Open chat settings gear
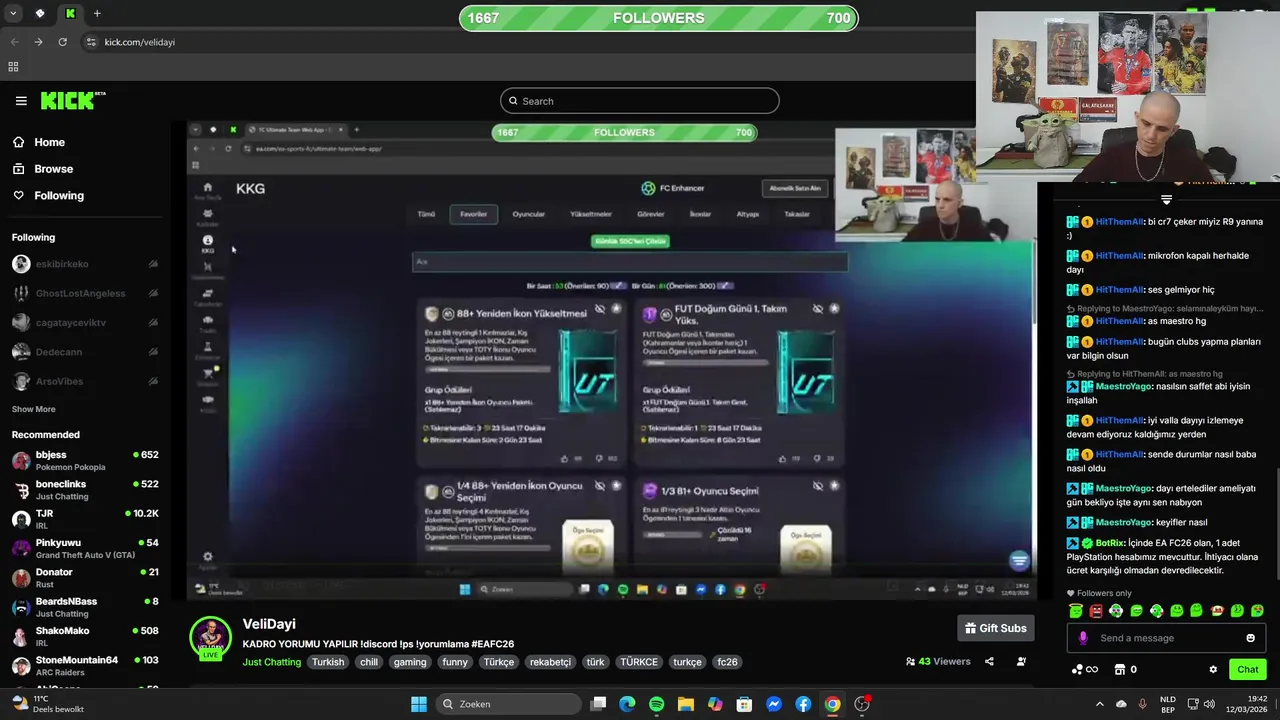 pyautogui.click(x=1213, y=669)
